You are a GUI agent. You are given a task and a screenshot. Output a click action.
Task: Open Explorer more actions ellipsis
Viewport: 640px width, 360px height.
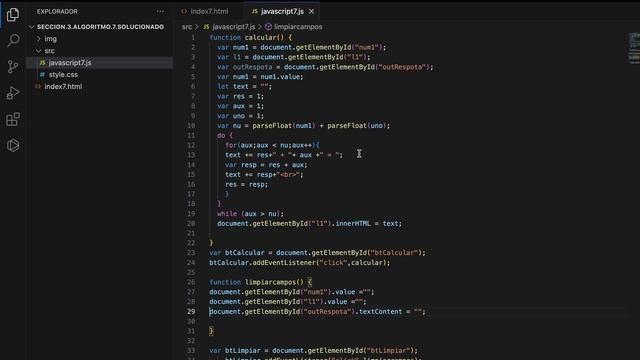coord(160,11)
